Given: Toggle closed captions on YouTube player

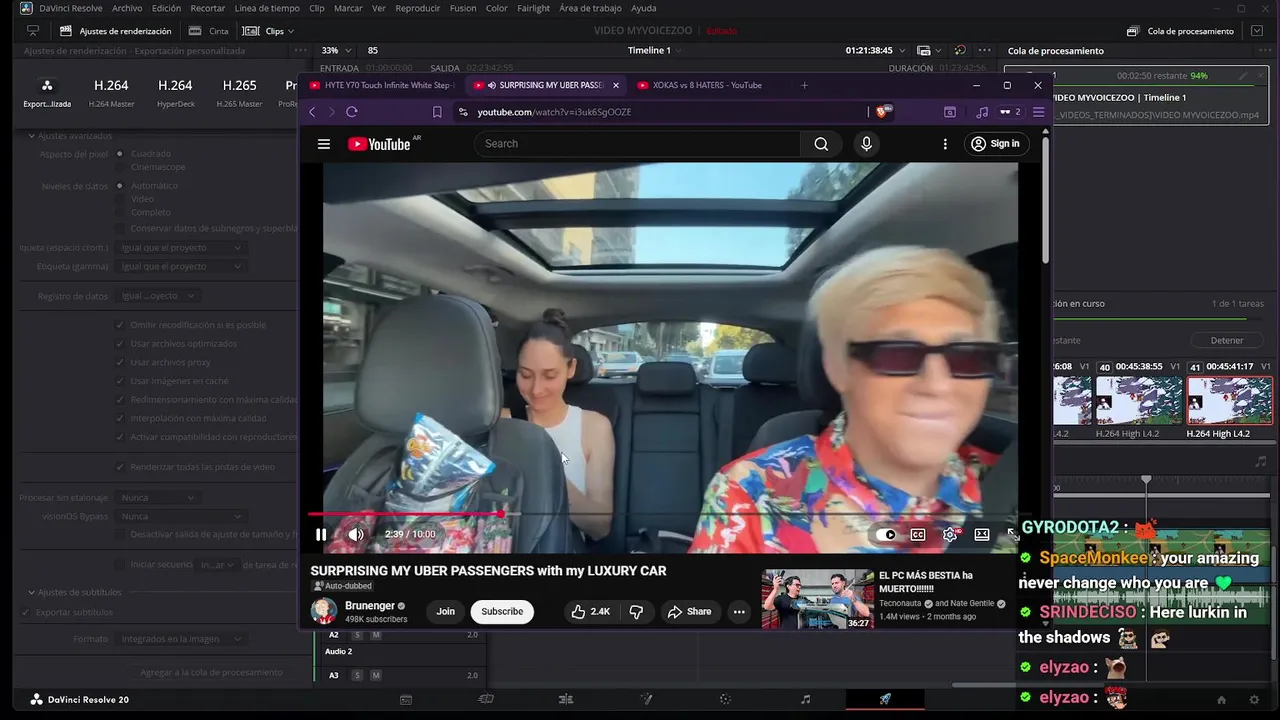Looking at the screenshot, I should pyautogui.click(x=918, y=534).
